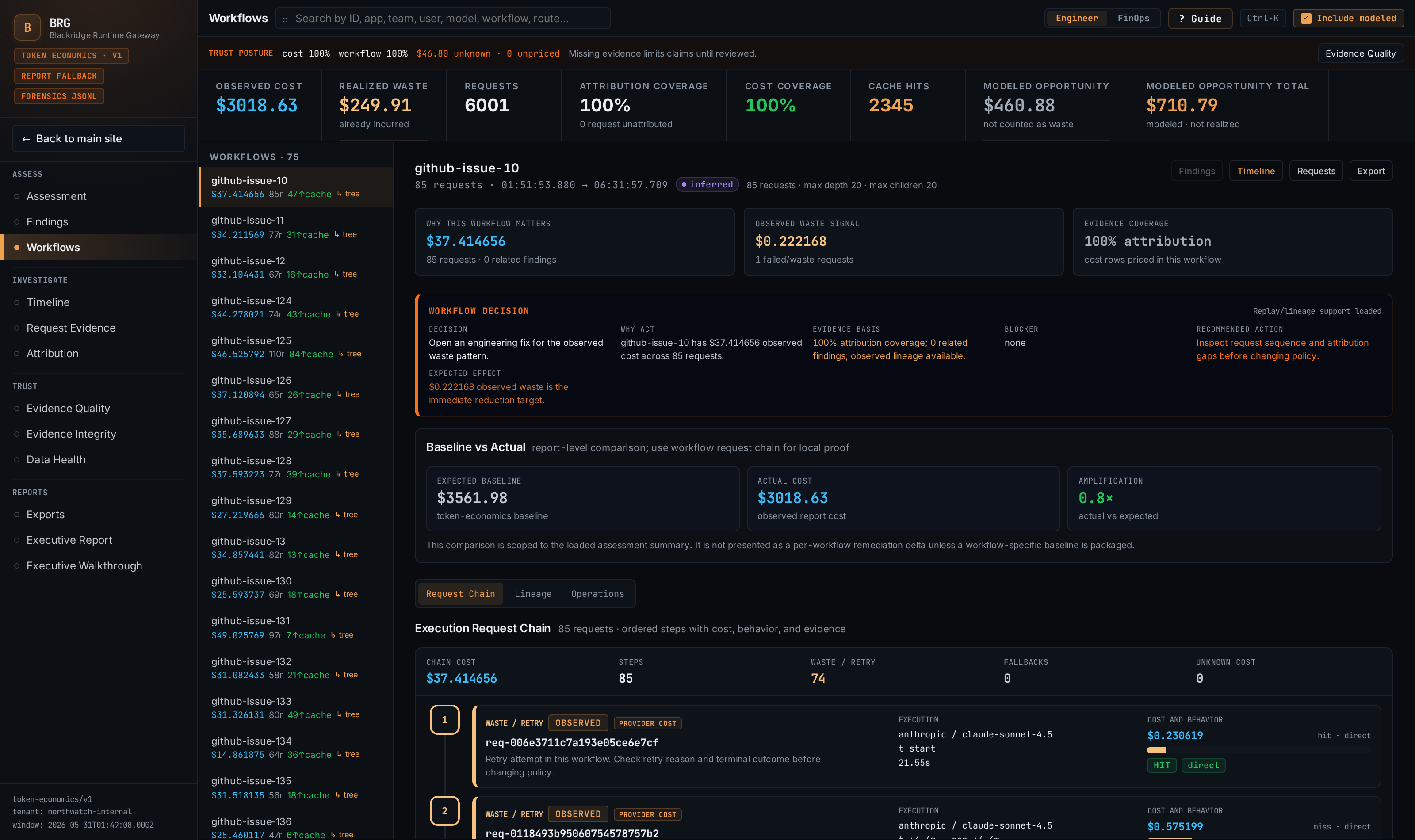The width and height of the screenshot is (1415, 840).
Task: Select workflow github-issue-130
Action: (x=295, y=588)
